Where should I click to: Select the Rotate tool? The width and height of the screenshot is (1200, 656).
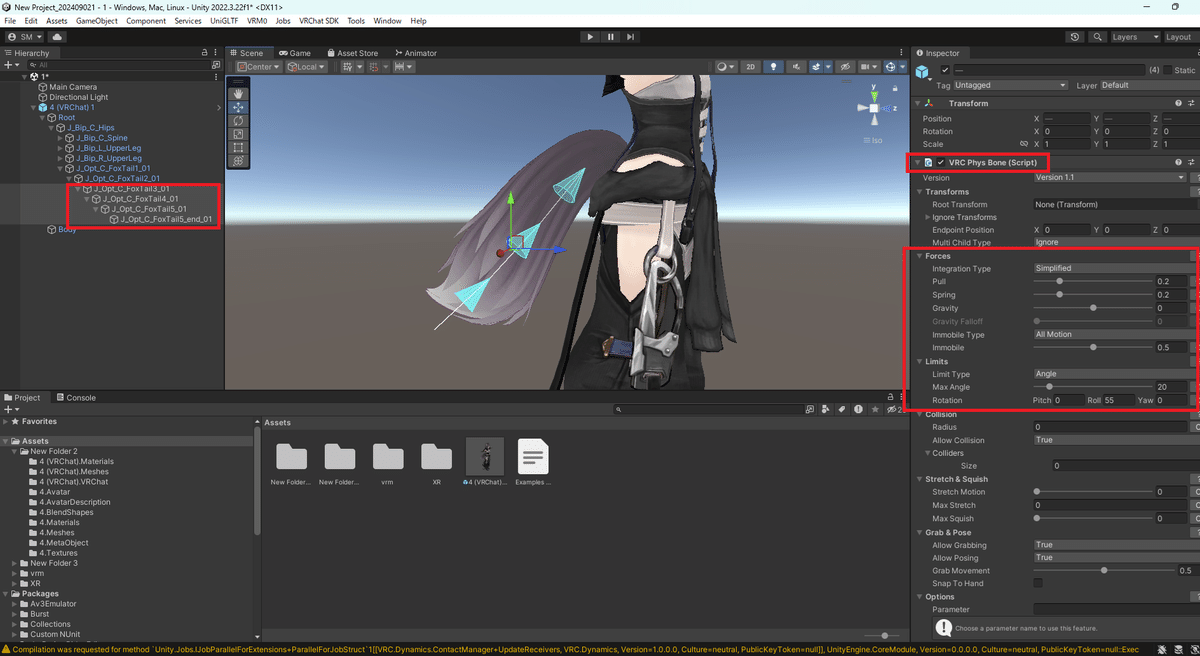(239, 120)
